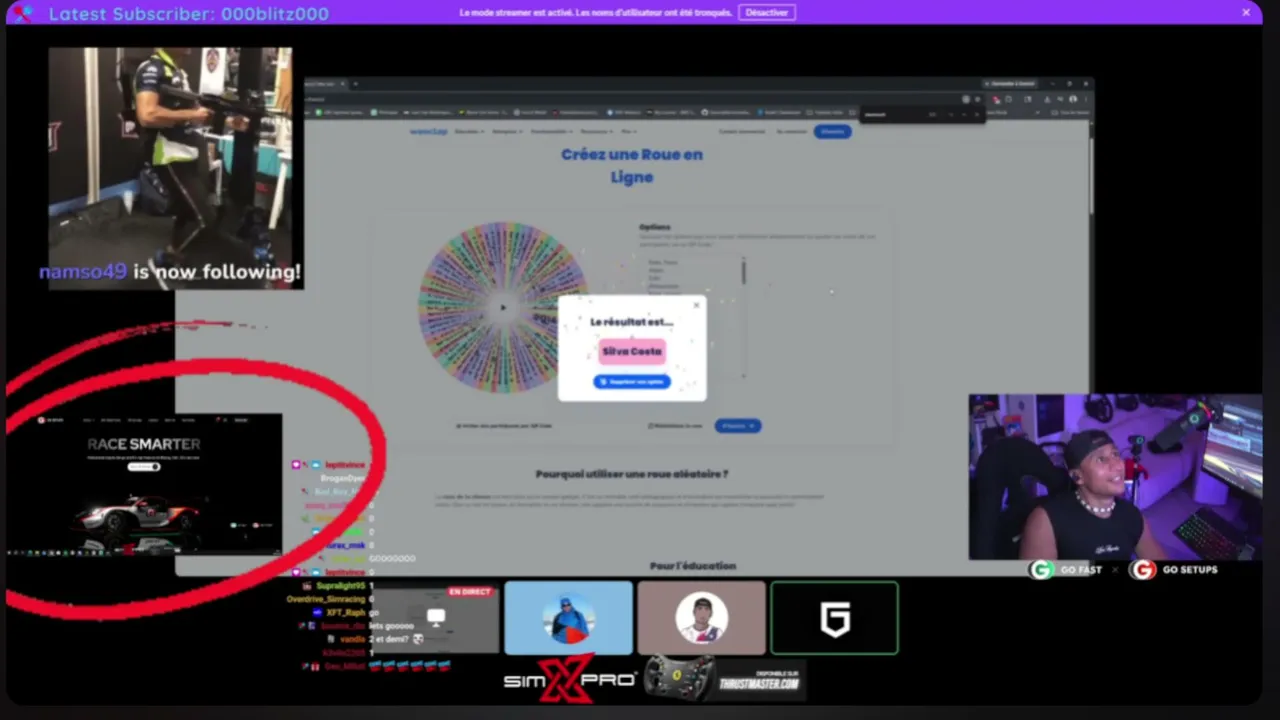Click the blue delete-option button in result popup
Screen dimensions: 1280x720
point(632,382)
